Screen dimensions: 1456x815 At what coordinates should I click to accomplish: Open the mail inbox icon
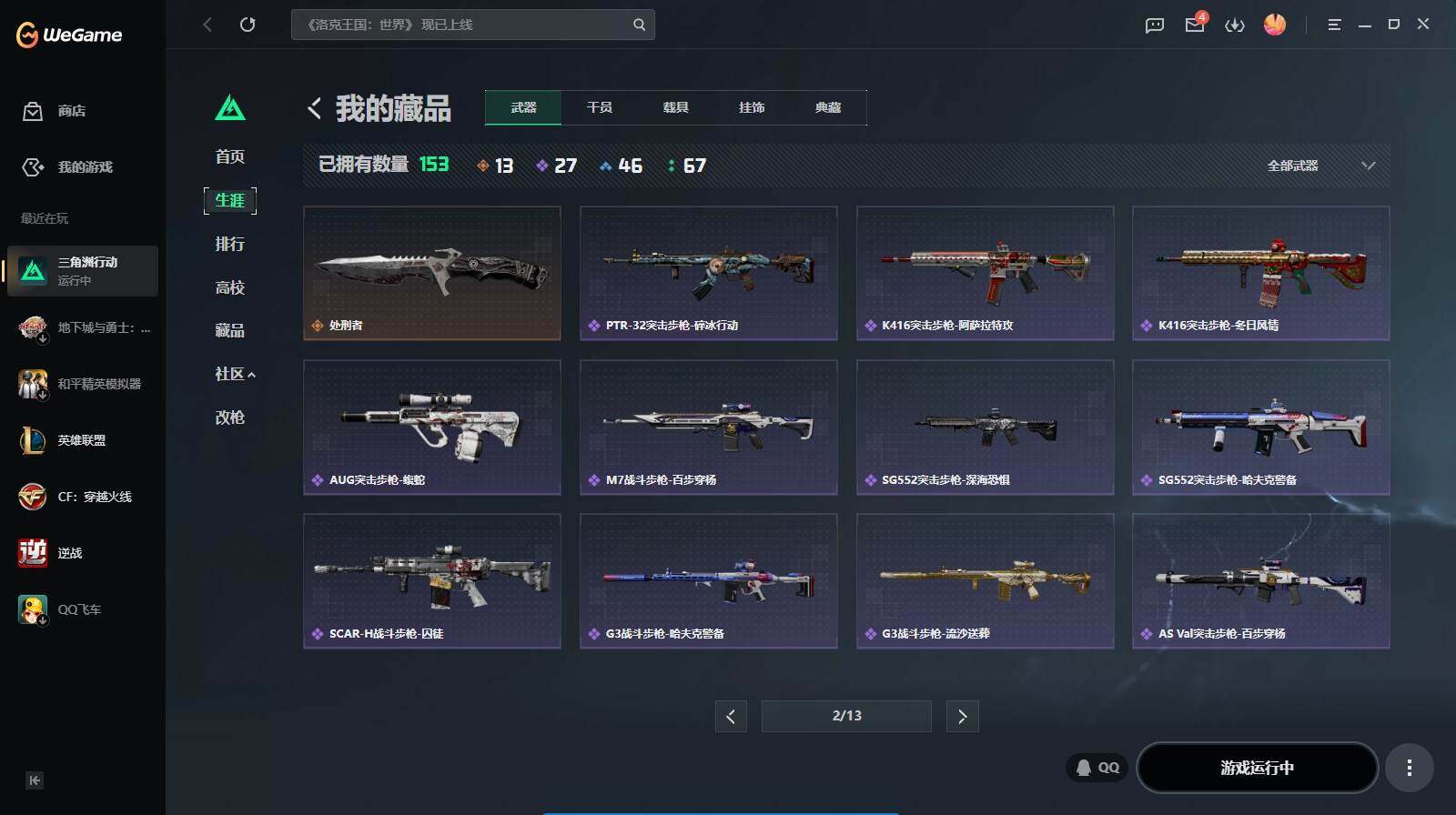tap(1195, 25)
